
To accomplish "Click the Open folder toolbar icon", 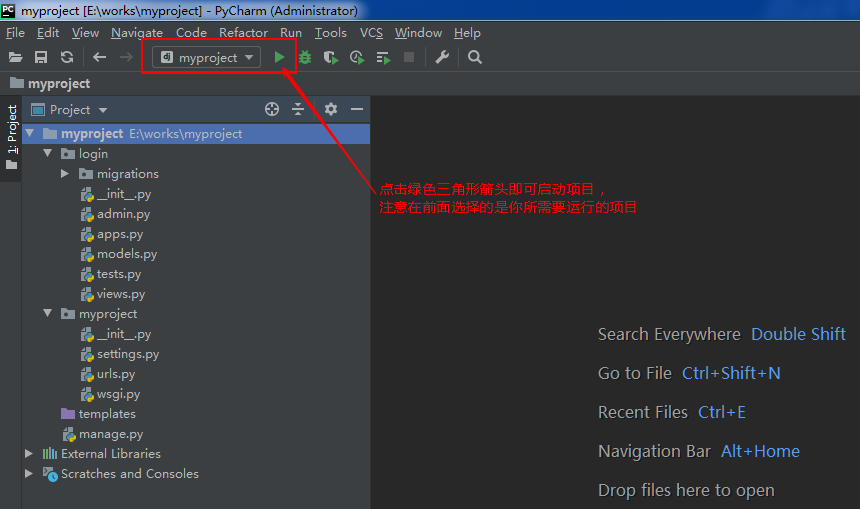I will (x=15, y=57).
